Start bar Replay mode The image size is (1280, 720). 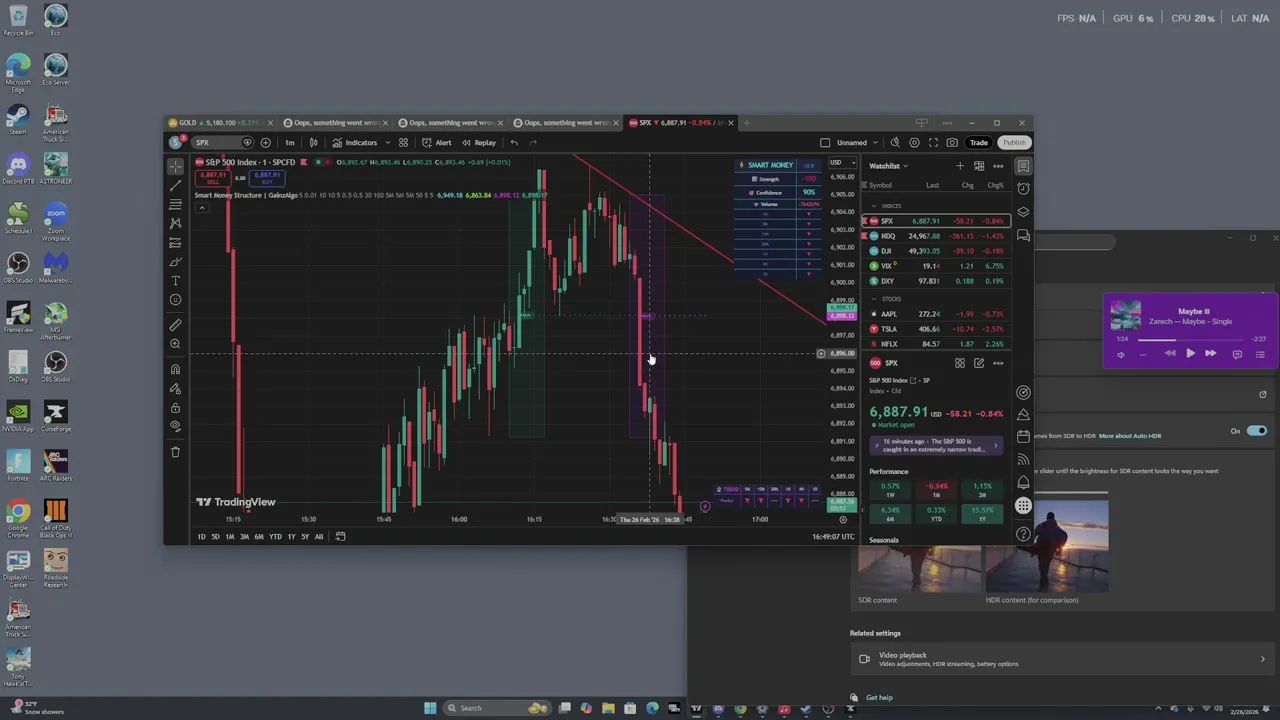click(479, 142)
